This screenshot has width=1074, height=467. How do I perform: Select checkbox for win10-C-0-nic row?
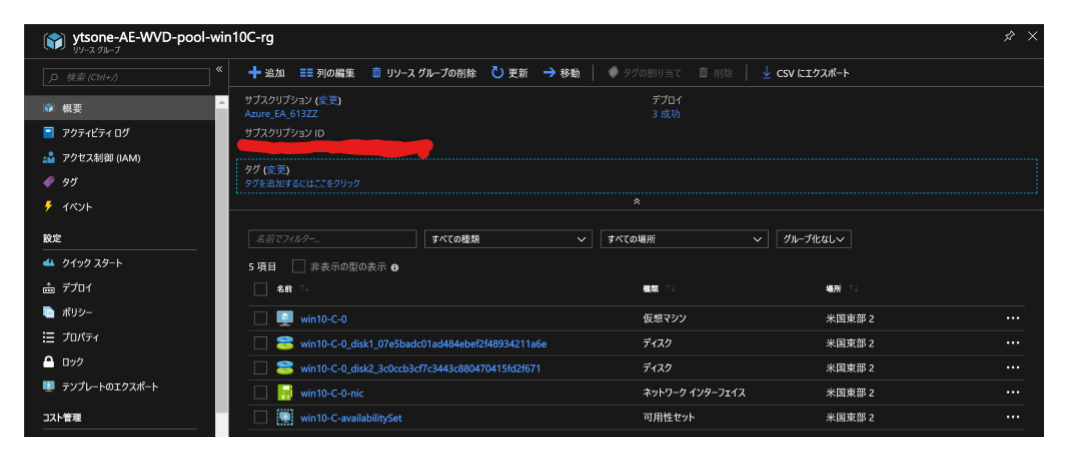[x=260, y=392]
